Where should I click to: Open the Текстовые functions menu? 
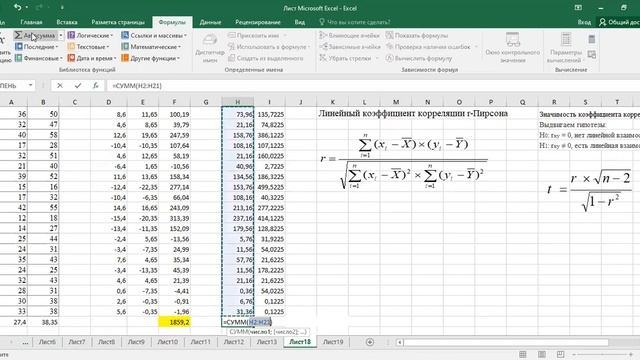89,47
